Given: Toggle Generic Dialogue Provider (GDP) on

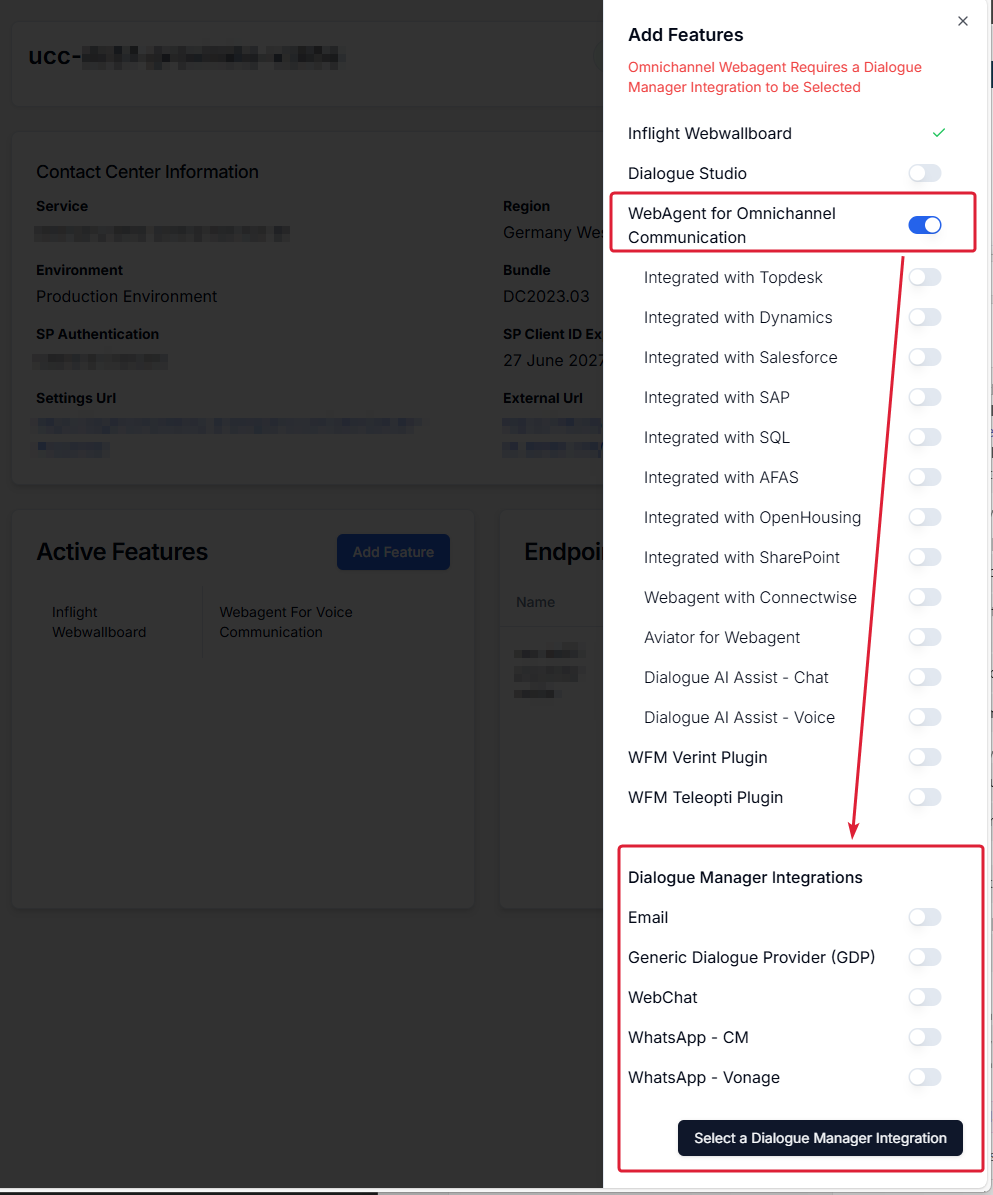Looking at the screenshot, I should click(924, 957).
